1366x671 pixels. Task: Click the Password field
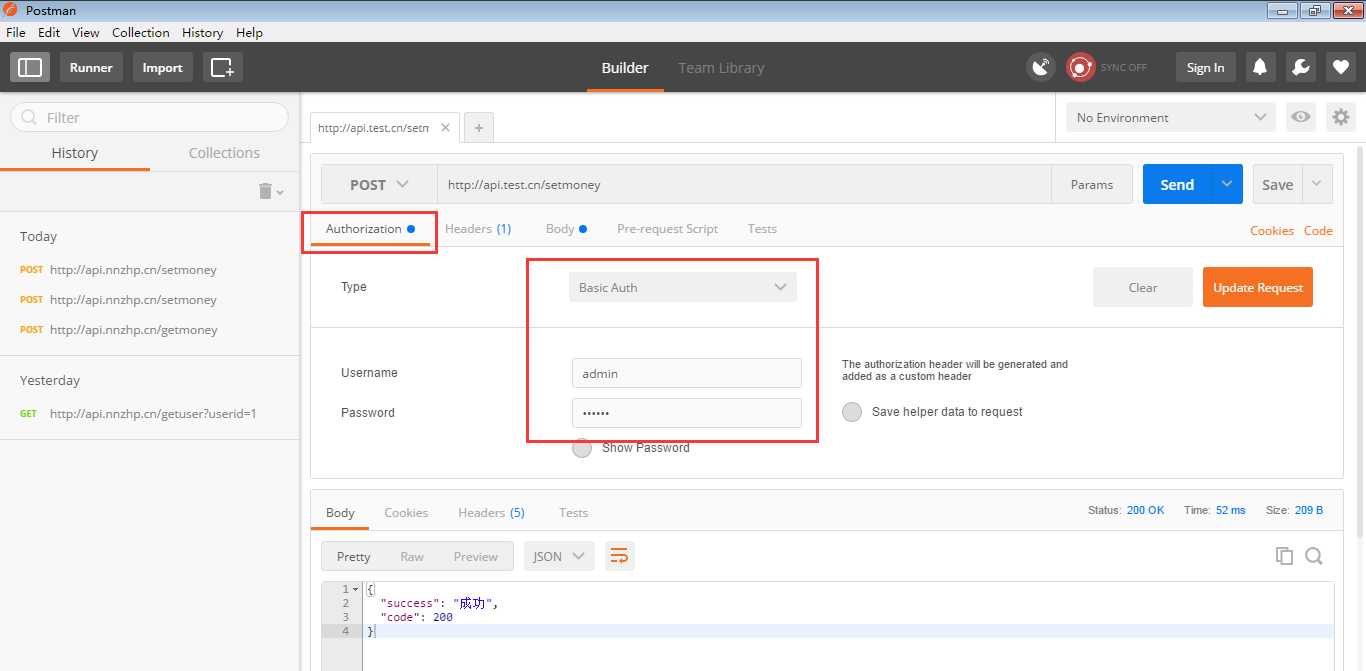pos(687,413)
